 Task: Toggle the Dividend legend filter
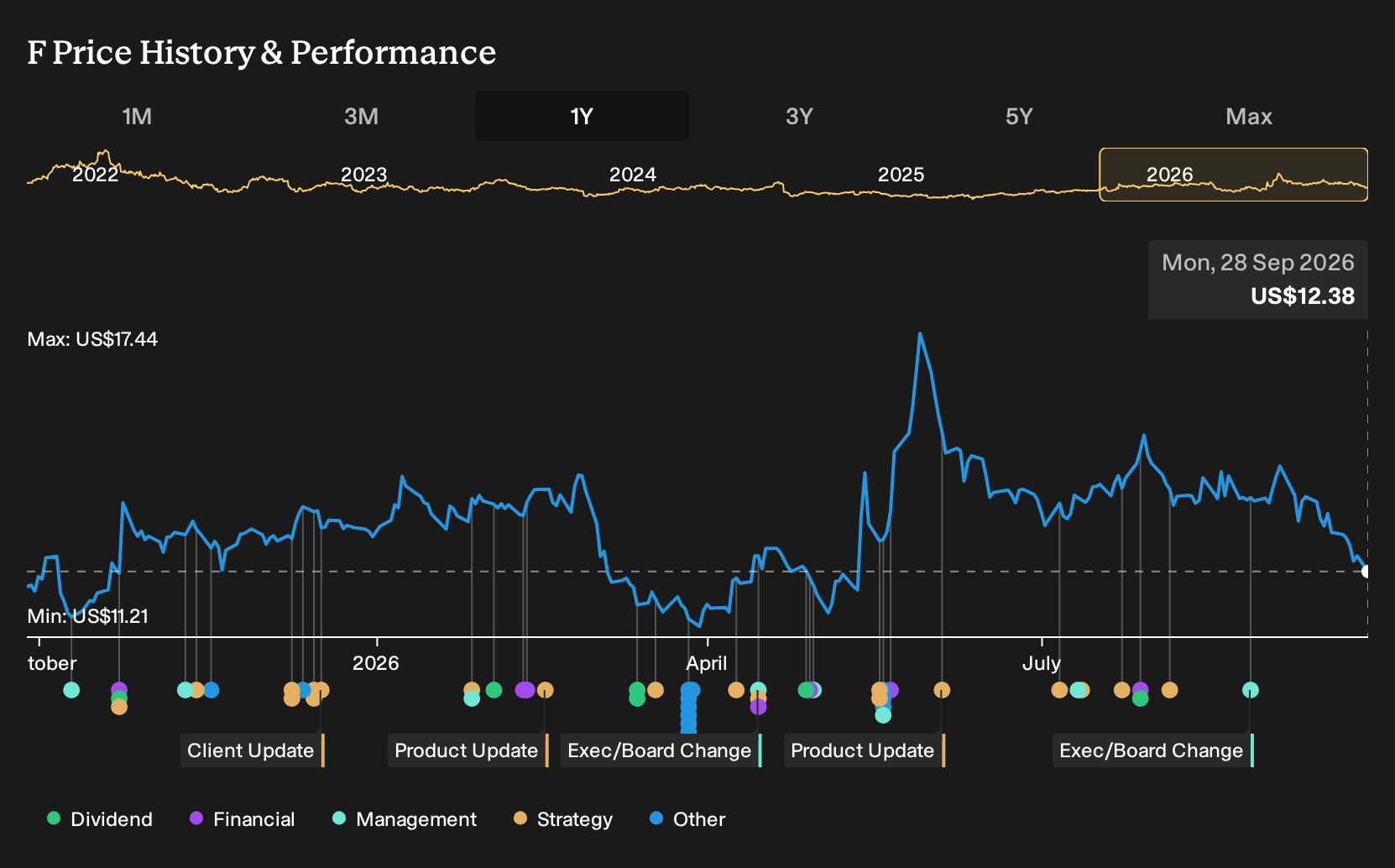tap(100, 818)
